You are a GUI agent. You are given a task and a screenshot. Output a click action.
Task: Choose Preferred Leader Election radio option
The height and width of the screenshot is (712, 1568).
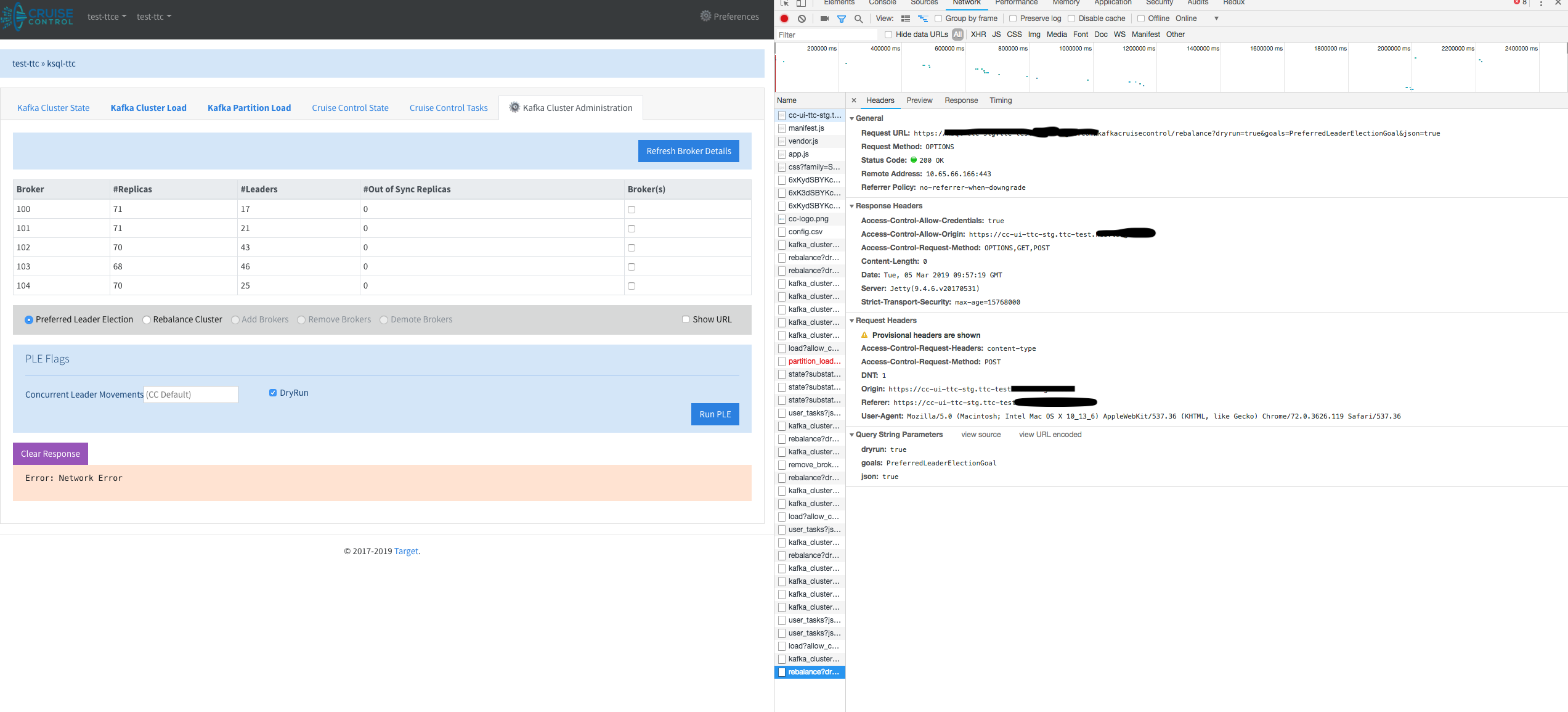click(x=29, y=320)
